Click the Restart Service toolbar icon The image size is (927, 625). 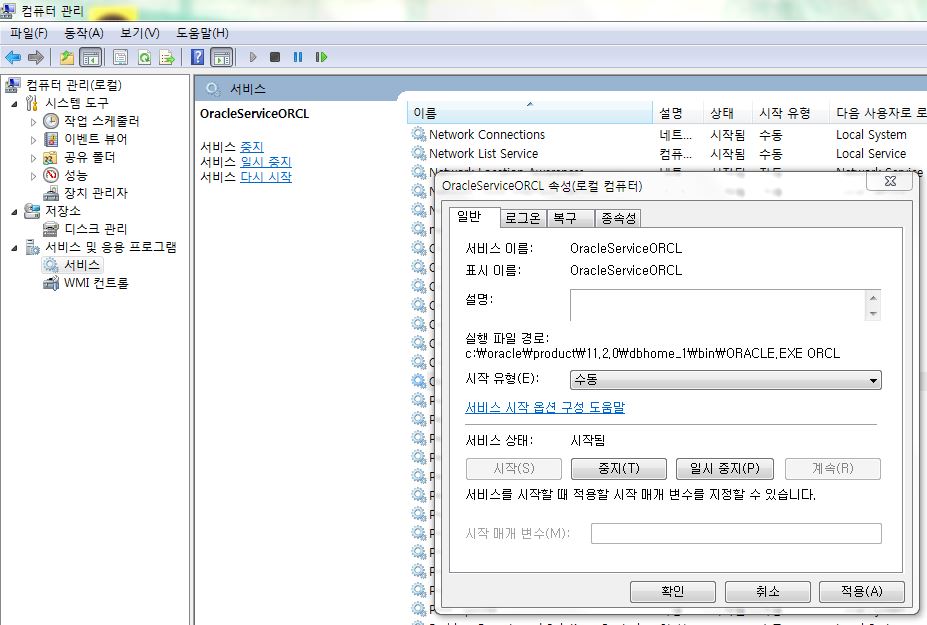[321, 57]
